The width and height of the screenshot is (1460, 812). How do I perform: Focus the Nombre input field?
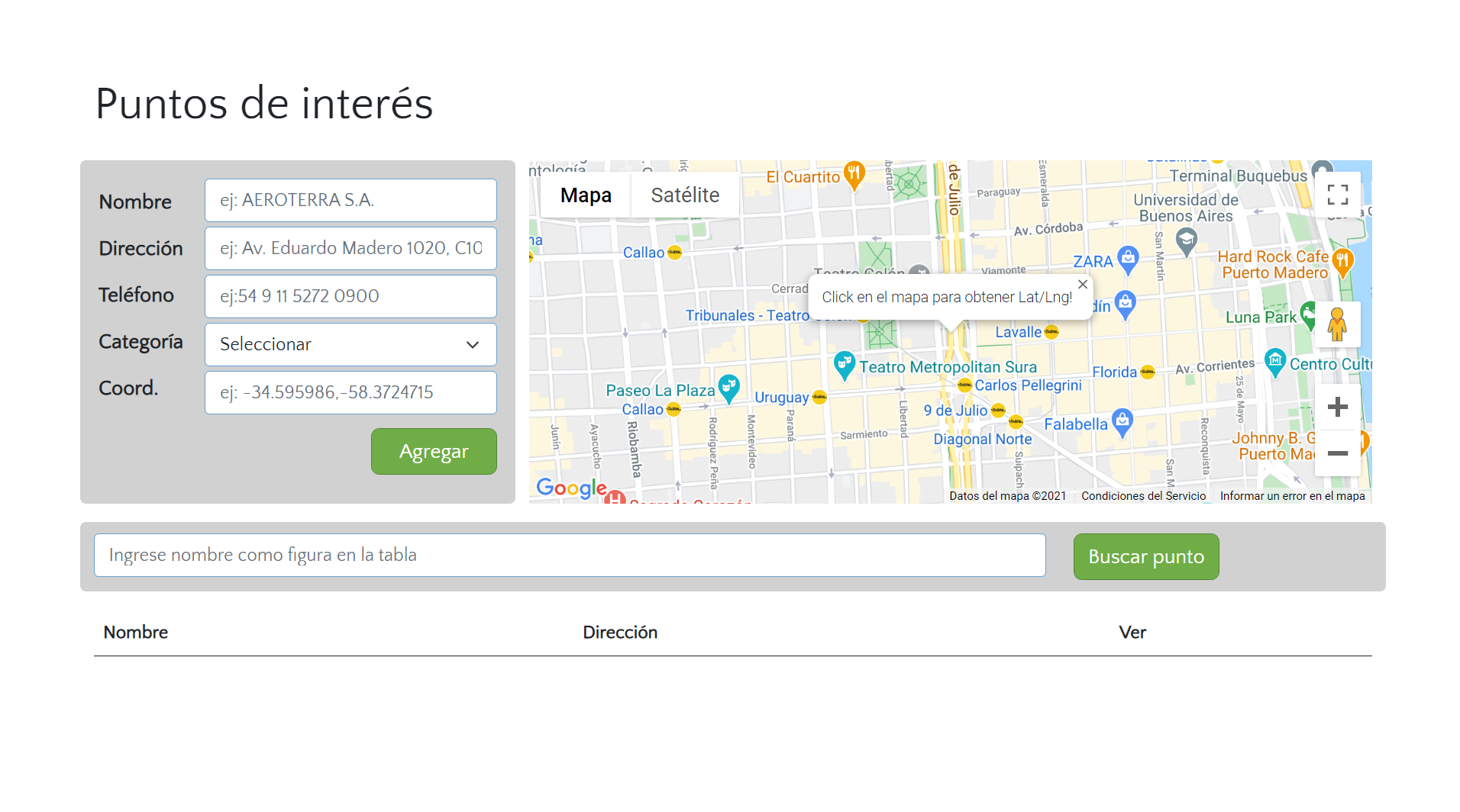[x=350, y=200]
